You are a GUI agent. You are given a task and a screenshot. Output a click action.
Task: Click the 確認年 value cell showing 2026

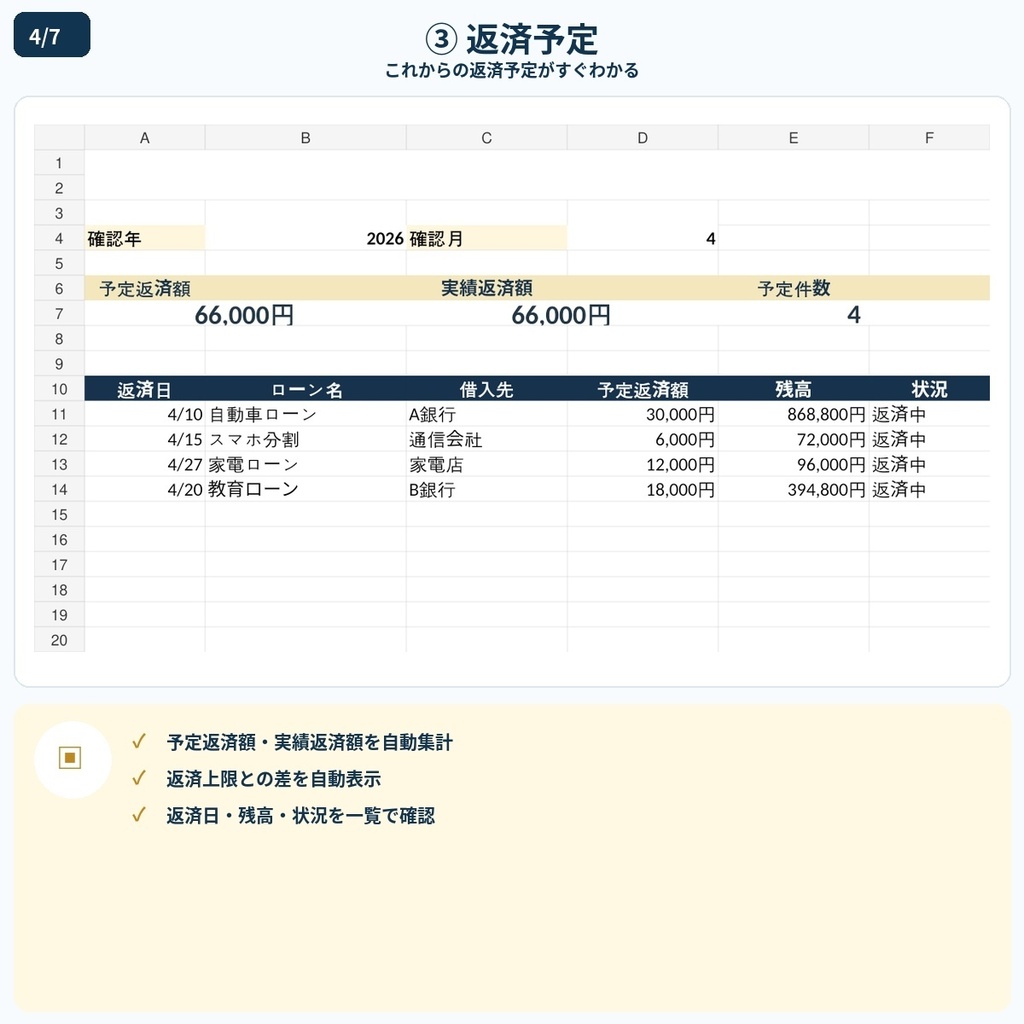(306, 238)
